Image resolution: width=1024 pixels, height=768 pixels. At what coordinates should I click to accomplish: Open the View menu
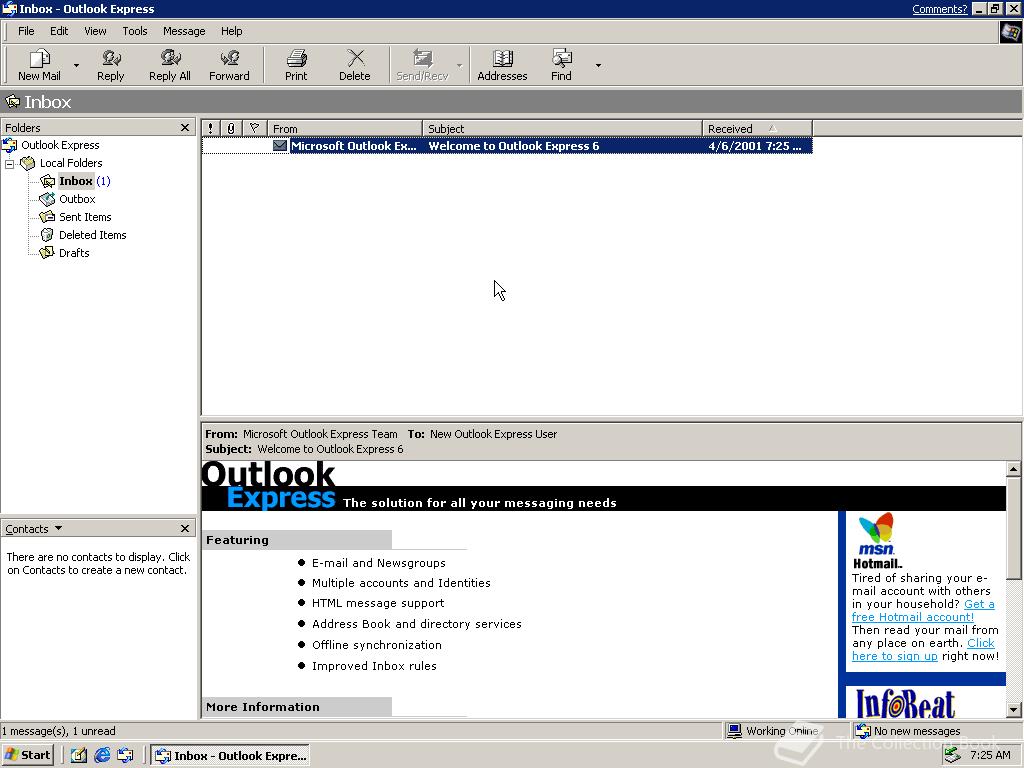pos(95,31)
